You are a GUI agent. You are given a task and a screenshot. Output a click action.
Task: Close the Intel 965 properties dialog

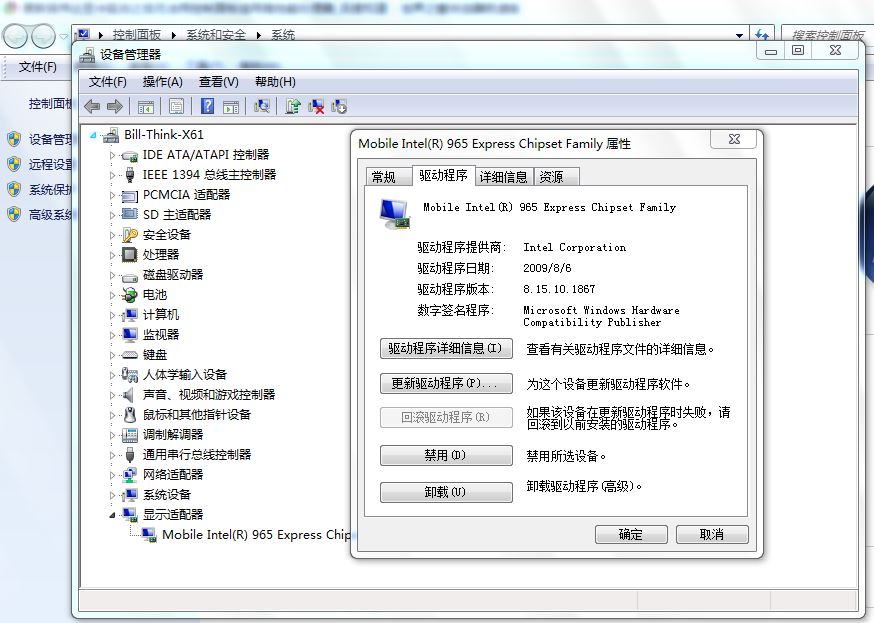[x=734, y=139]
